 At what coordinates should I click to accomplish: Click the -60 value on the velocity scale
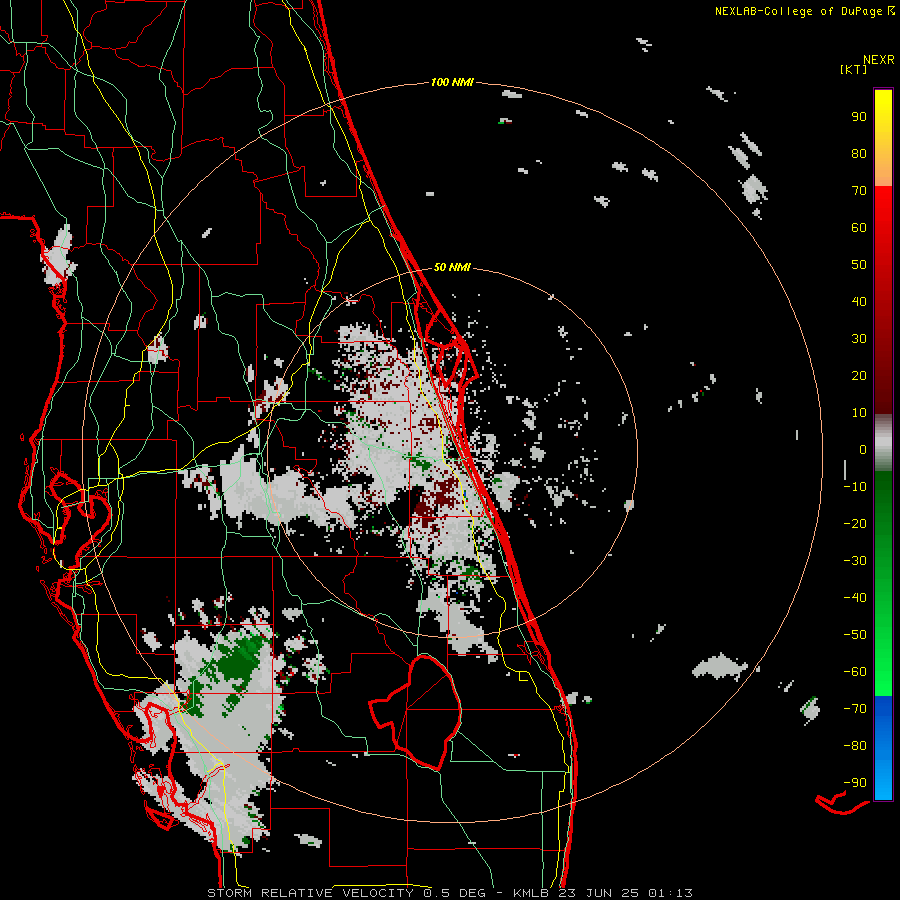click(855, 672)
